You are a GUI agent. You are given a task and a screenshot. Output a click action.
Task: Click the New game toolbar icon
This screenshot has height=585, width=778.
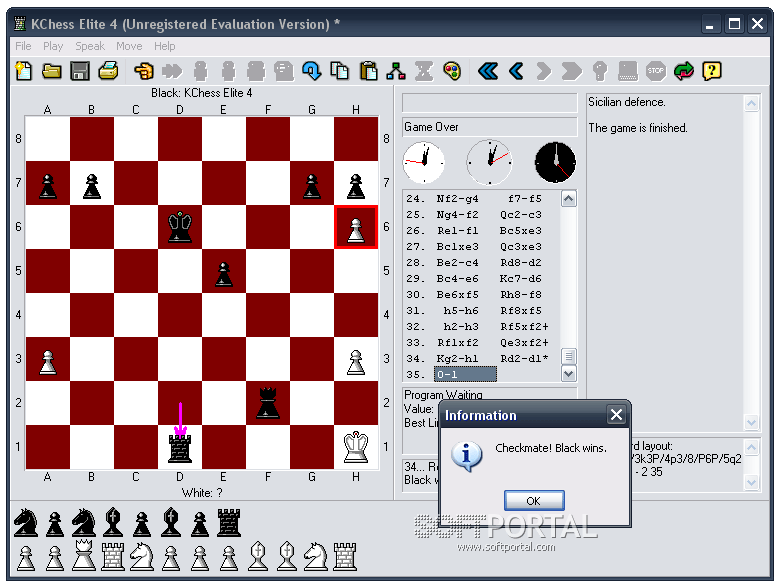click(23, 71)
